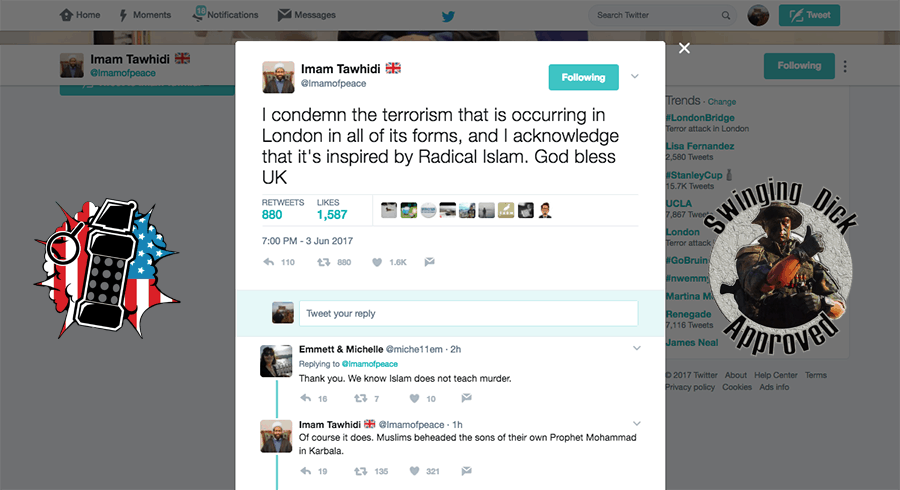Open profile avatar menu in top bar
Screen dimensions: 900x490
(x=758, y=15)
